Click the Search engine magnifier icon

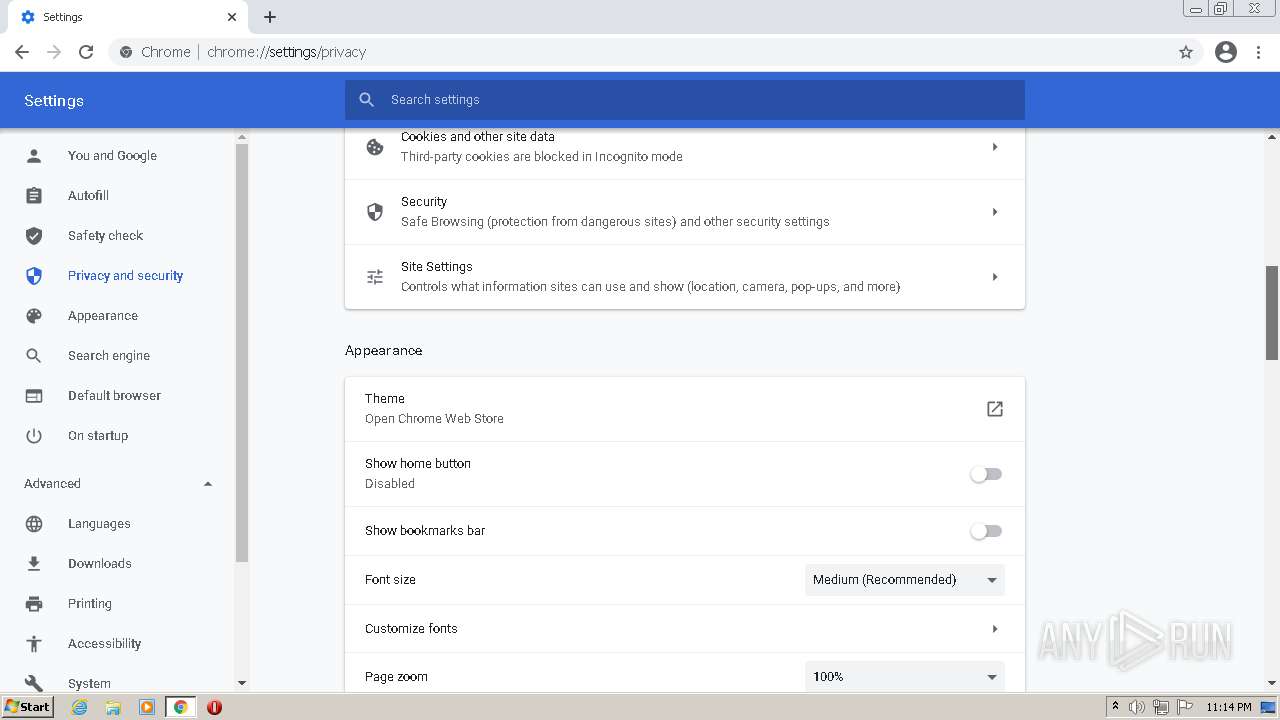(34, 356)
